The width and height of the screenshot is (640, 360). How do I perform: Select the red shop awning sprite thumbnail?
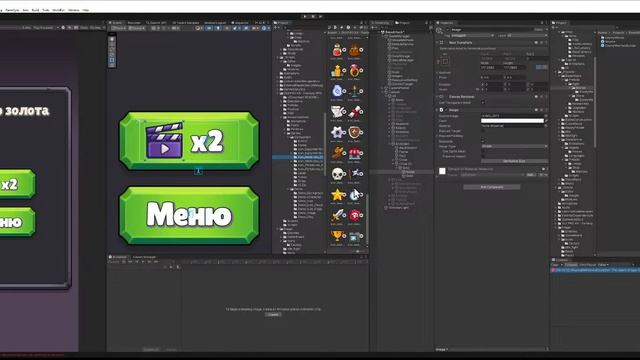tap(355, 153)
